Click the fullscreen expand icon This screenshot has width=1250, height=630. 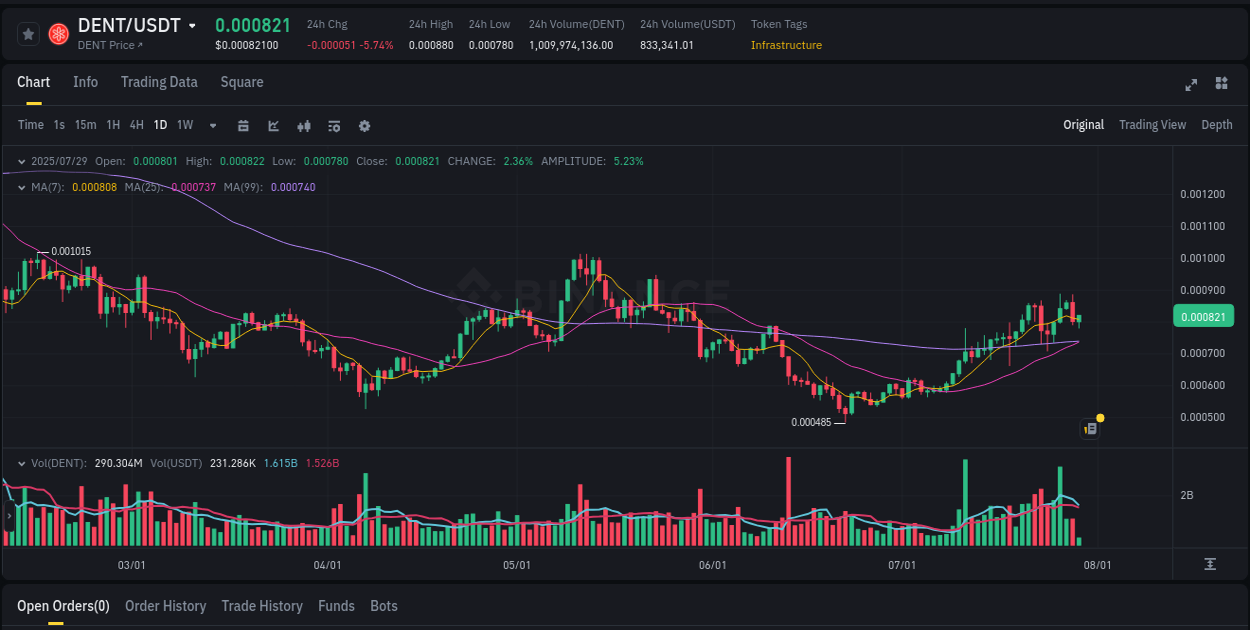tap(1191, 85)
